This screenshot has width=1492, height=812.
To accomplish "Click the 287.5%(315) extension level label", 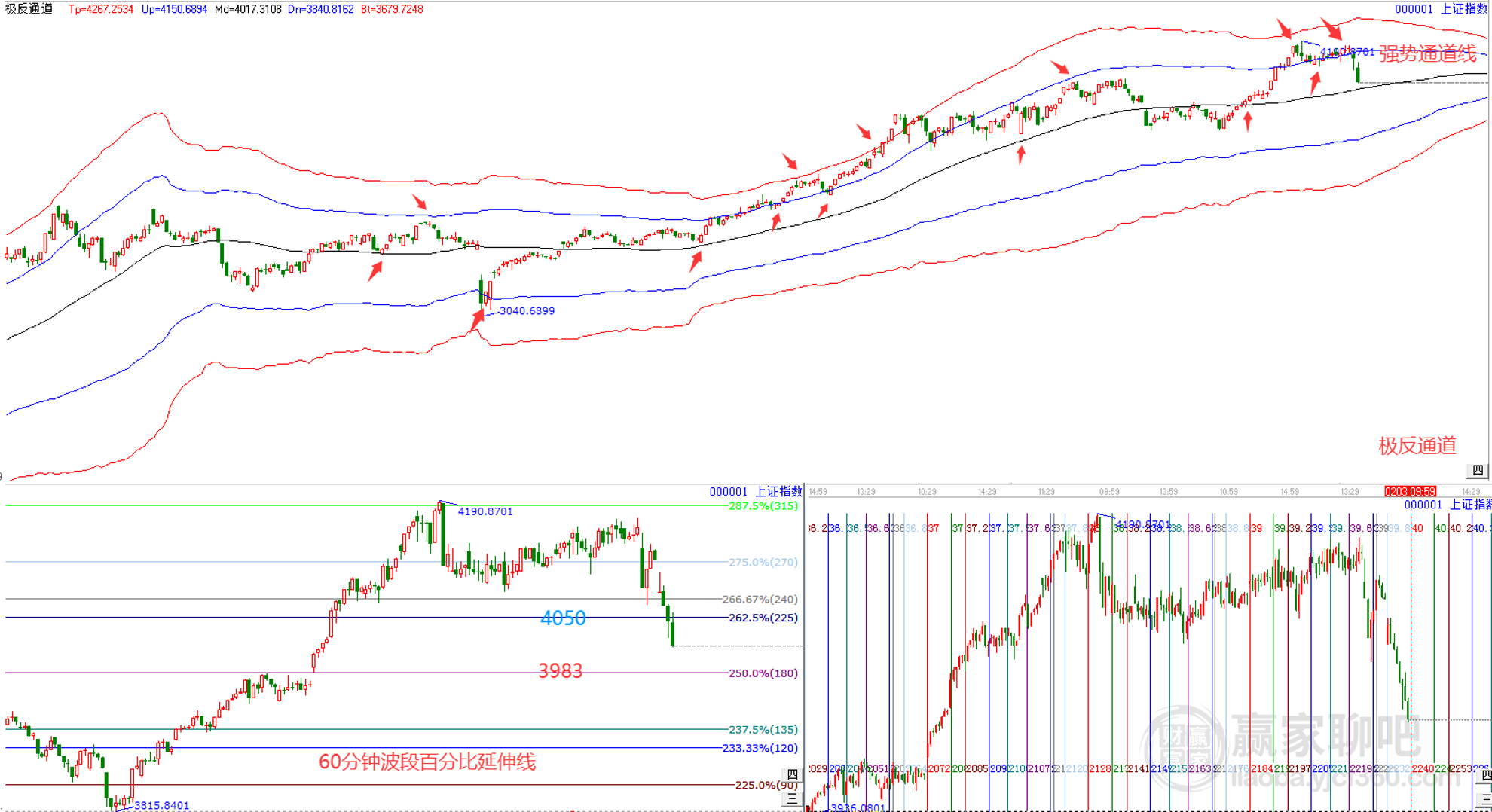I will tap(763, 505).
